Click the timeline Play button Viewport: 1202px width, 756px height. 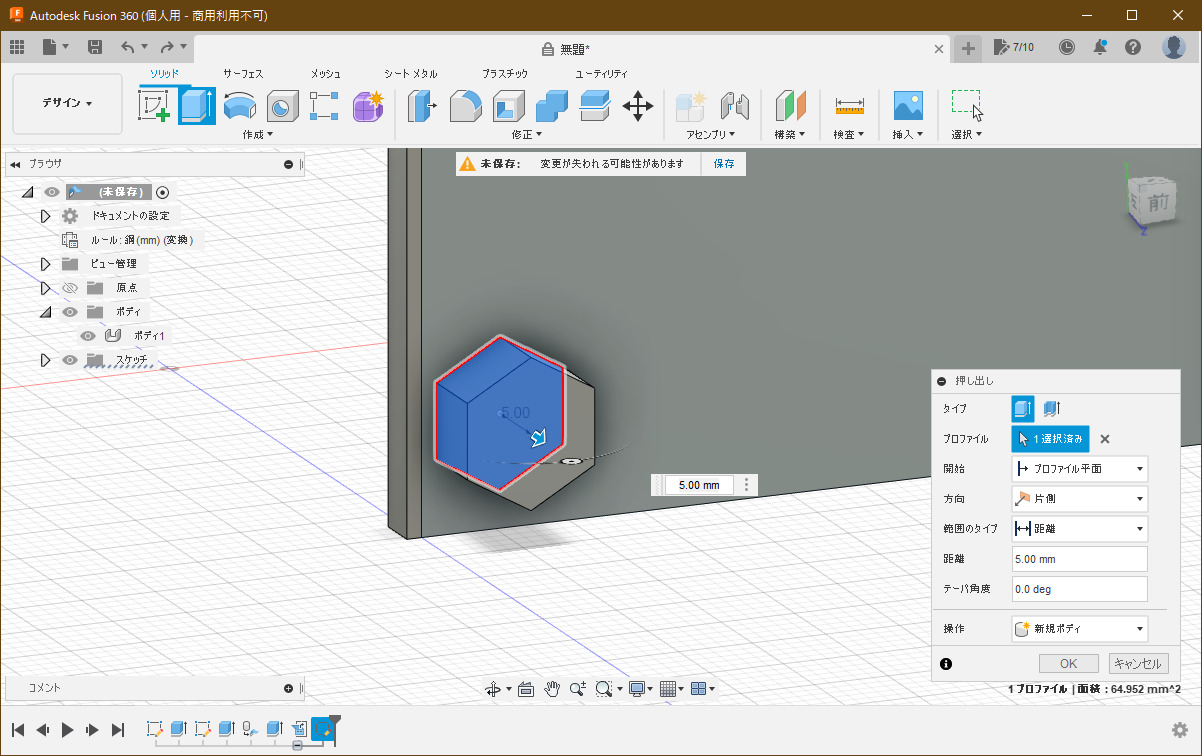point(67,730)
